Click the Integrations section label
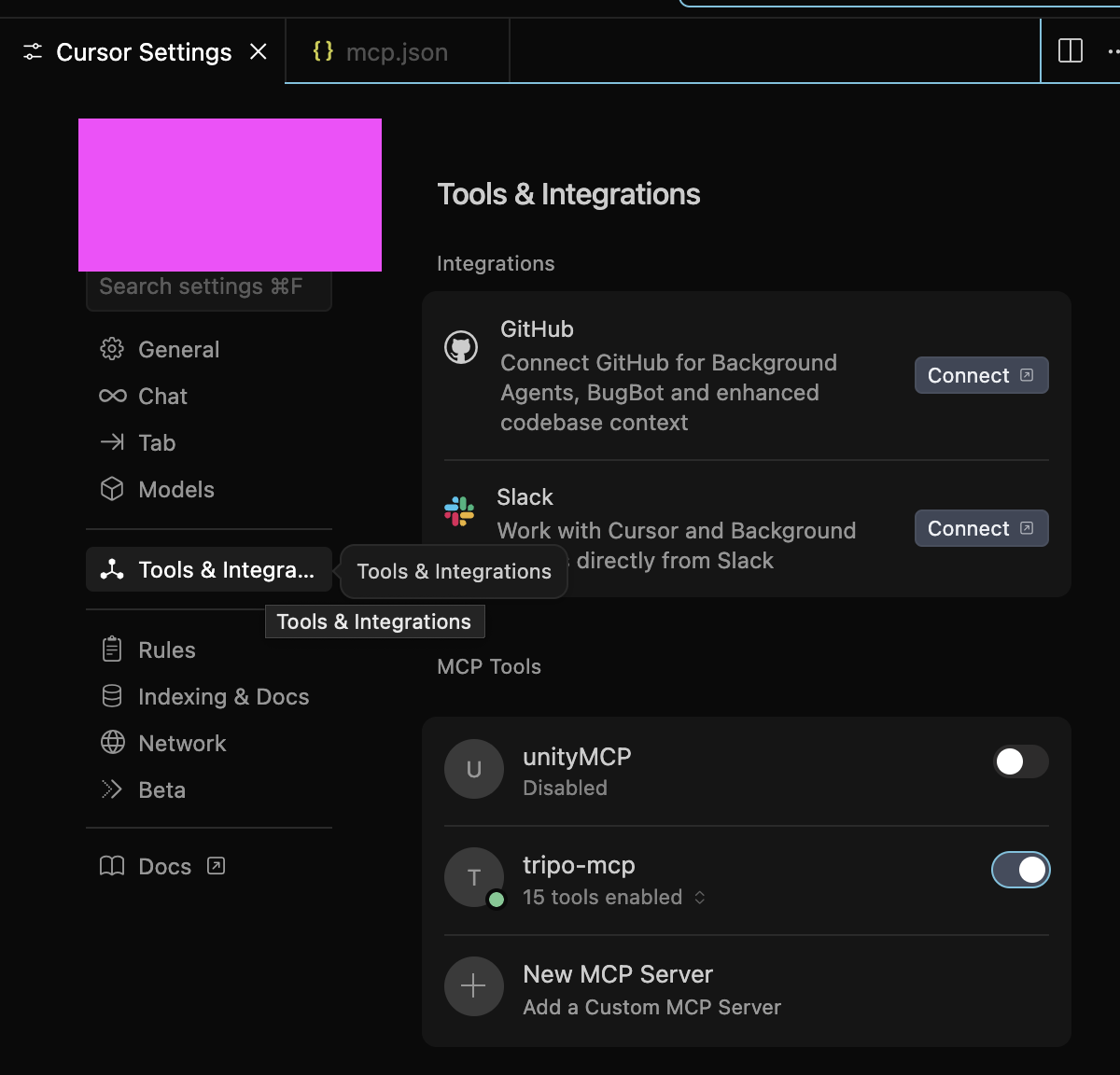 pos(496,263)
